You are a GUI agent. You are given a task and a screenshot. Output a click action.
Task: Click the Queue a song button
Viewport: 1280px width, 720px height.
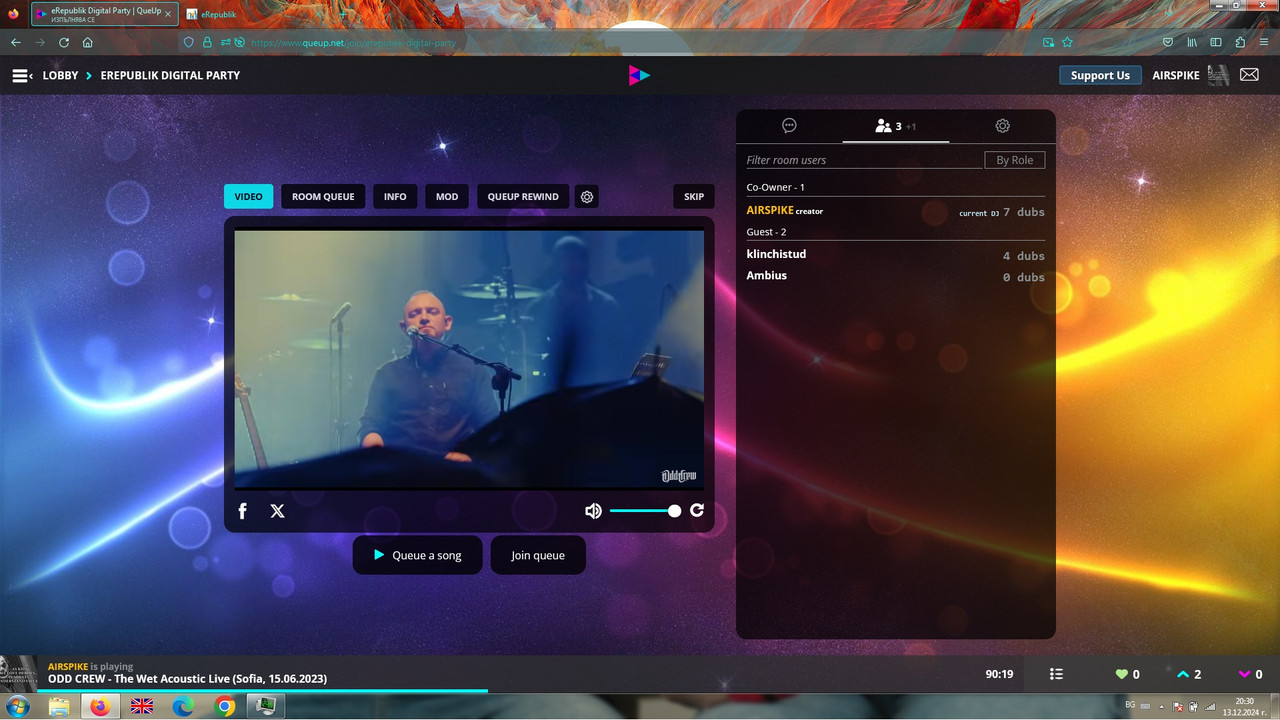coord(417,555)
